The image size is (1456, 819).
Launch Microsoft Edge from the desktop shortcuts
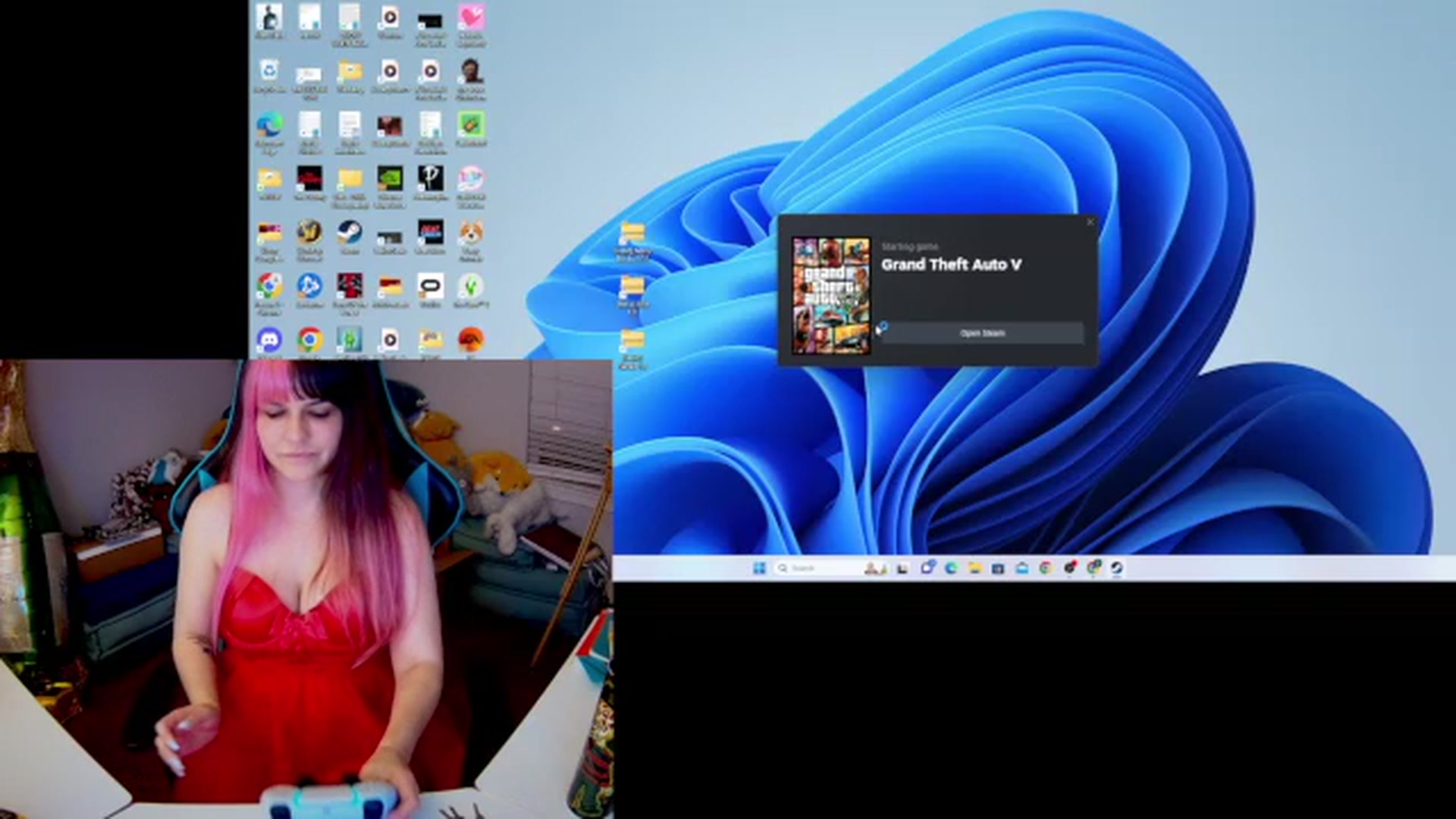tap(269, 124)
